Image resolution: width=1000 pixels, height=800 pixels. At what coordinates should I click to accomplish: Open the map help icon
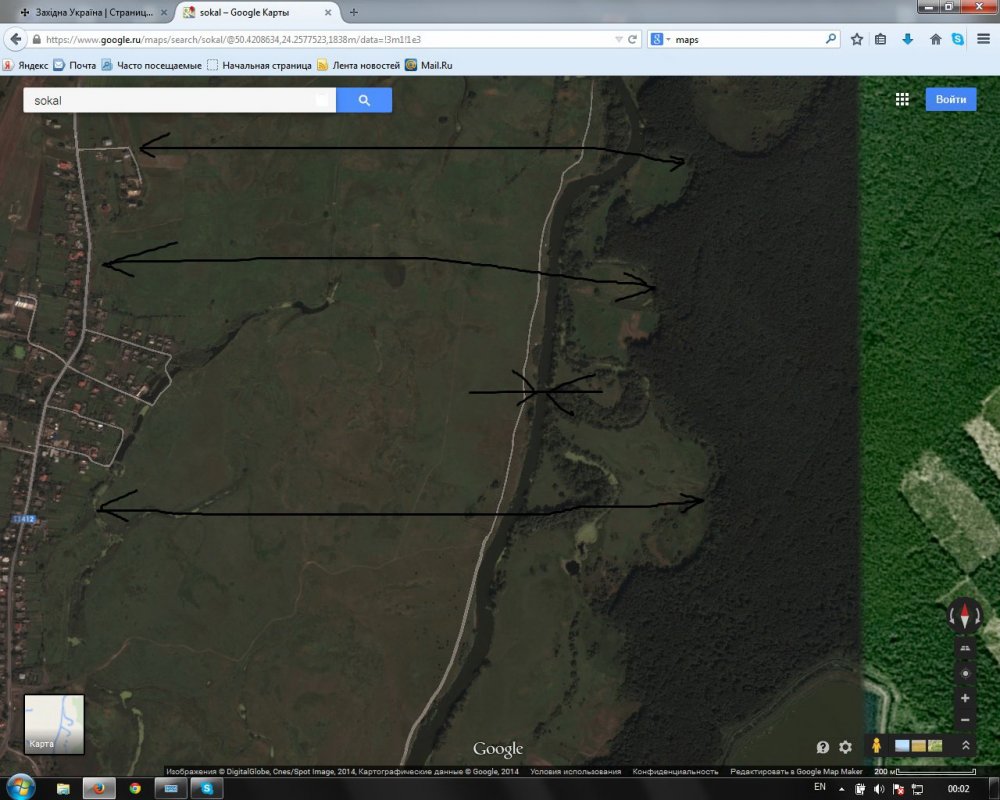[x=823, y=747]
